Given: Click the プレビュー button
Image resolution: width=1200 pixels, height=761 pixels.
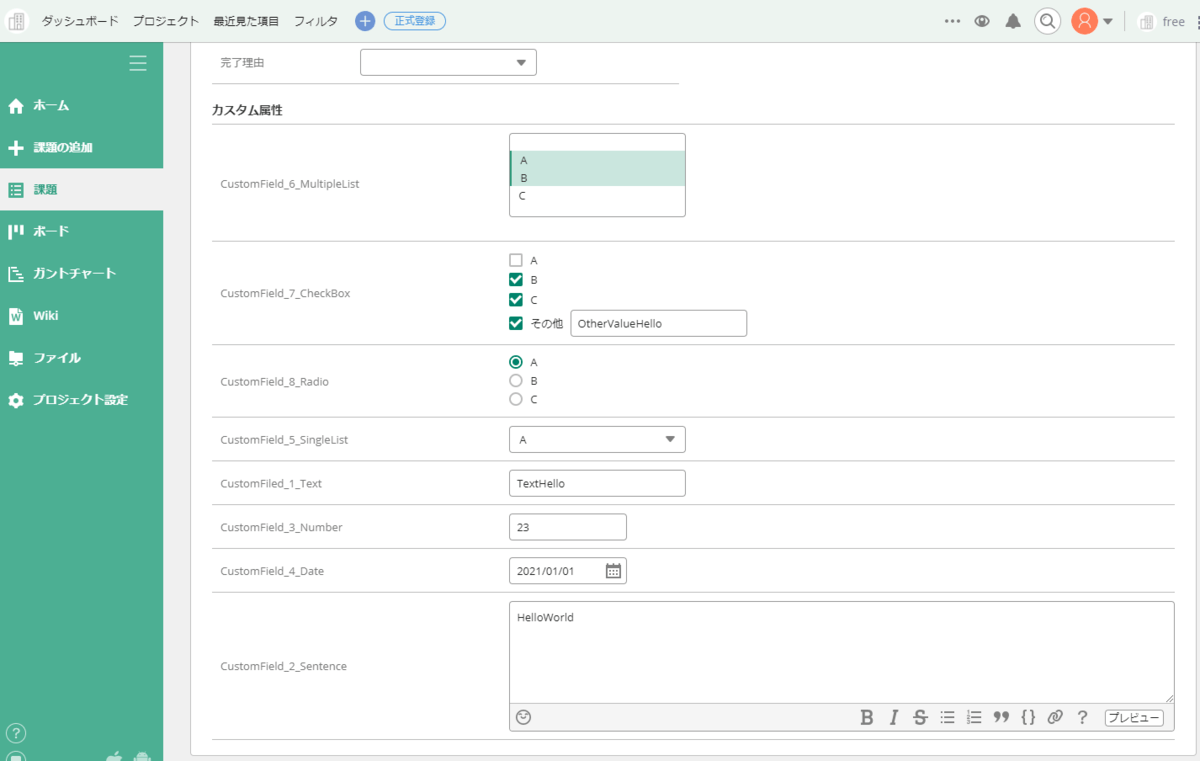Looking at the screenshot, I should (1133, 717).
